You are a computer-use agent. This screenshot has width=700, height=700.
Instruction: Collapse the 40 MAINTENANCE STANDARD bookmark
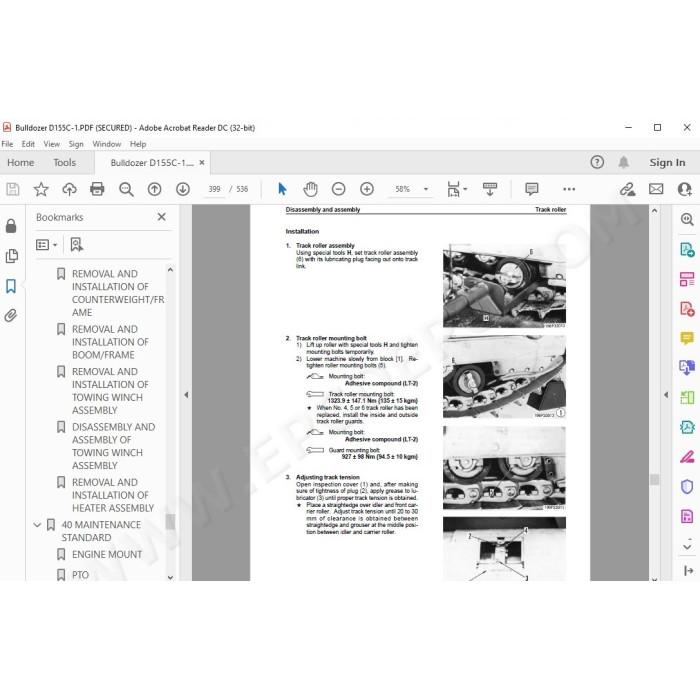pos(37,525)
